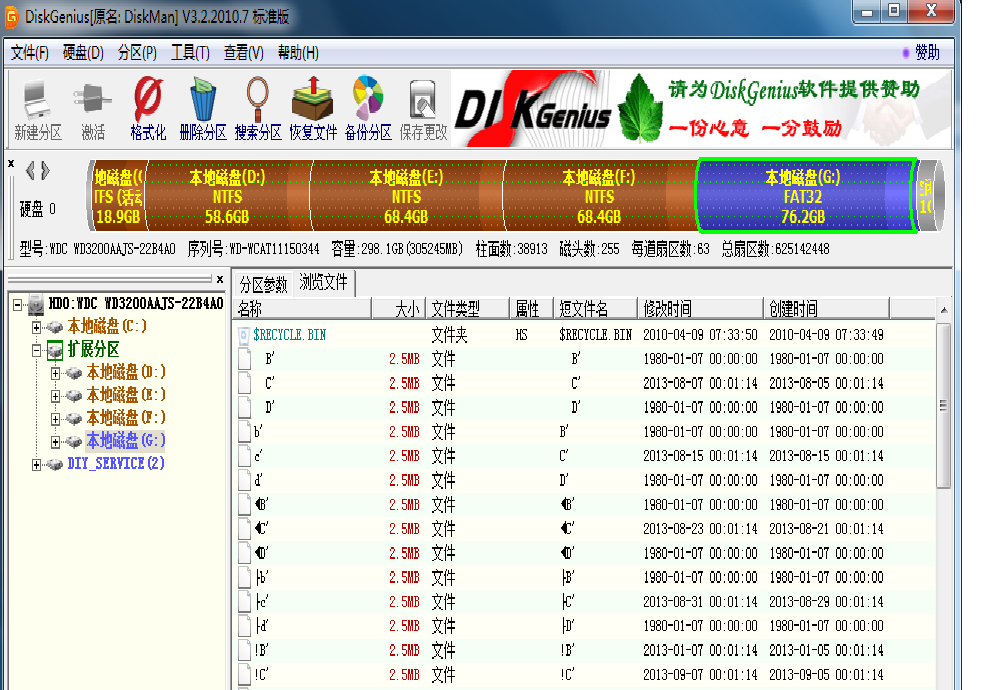Sort by the 修改时间 column header
The height and width of the screenshot is (690, 1008).
click(701, 309)
